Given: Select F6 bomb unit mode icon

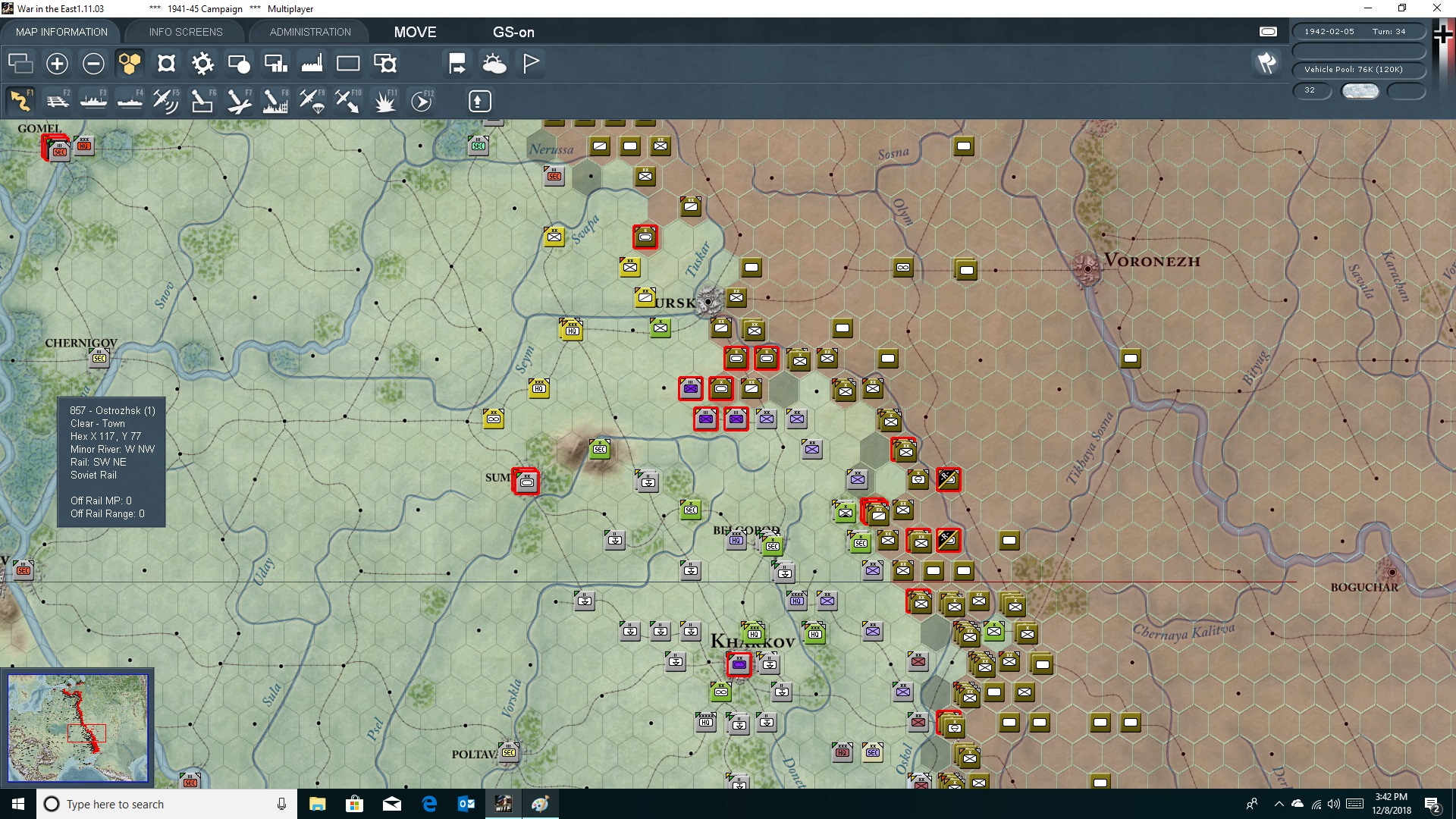Looking at the screenshot, I should (x=202, y=101).
